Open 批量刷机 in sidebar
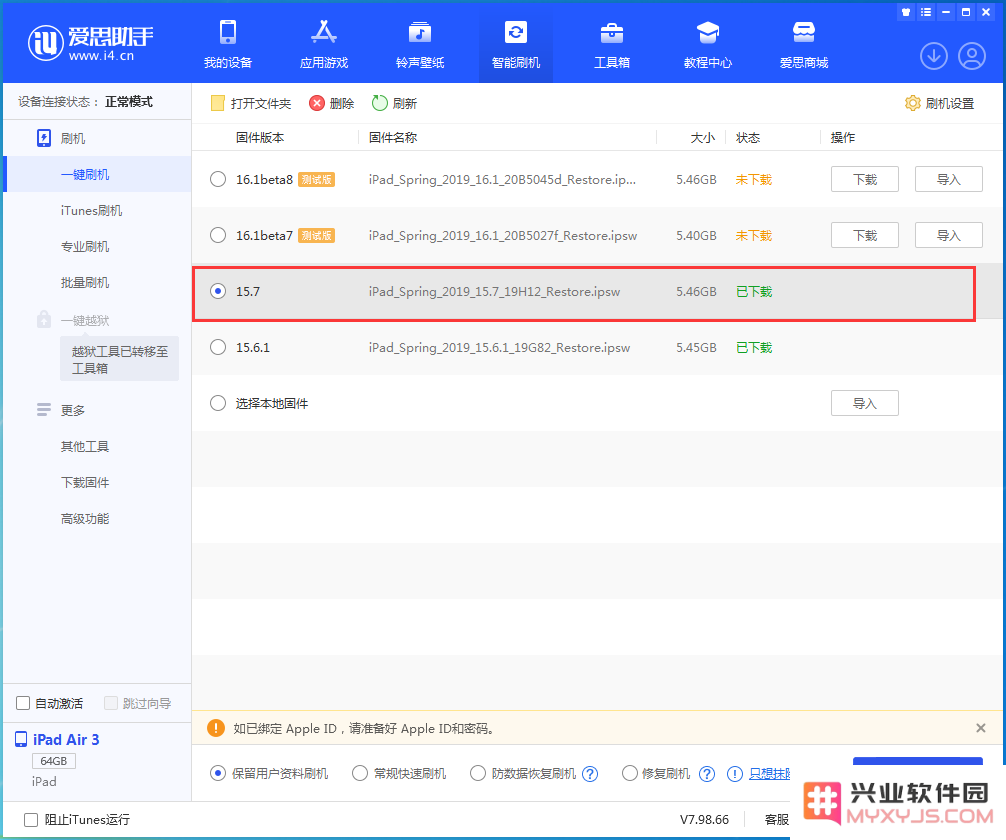Image resolution: width=1006 pixels, height=840 pixels. coord(85,282)
